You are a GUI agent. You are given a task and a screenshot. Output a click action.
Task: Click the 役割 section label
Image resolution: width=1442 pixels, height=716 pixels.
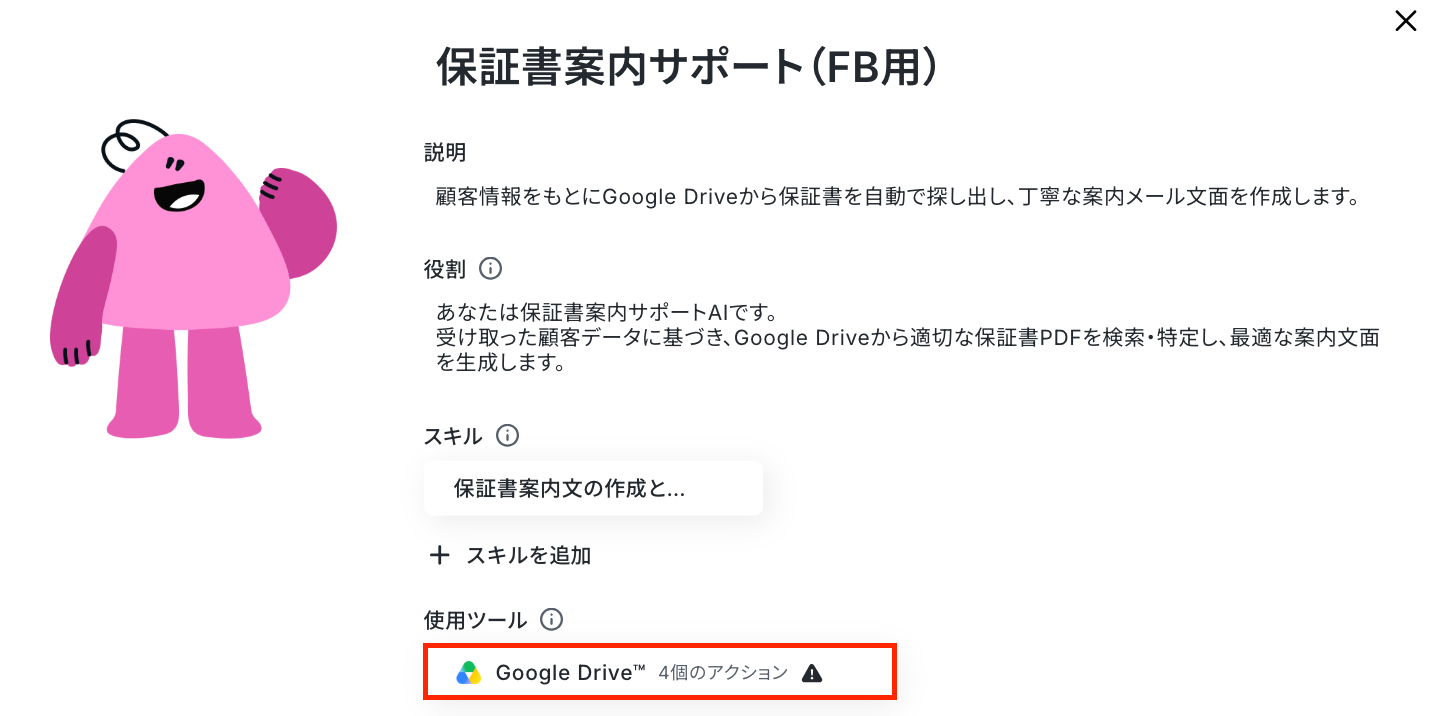[445, 269]
